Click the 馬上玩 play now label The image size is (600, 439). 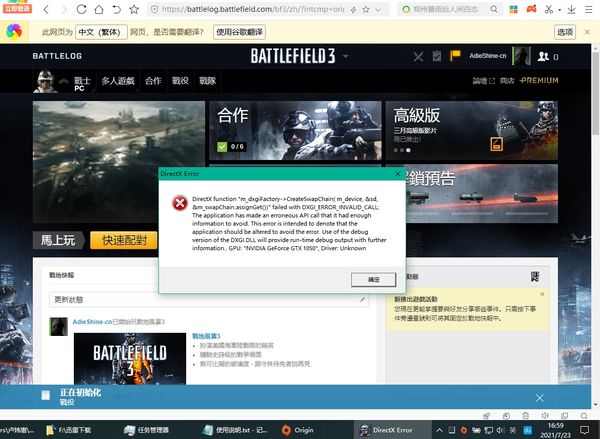pos(58,240)
